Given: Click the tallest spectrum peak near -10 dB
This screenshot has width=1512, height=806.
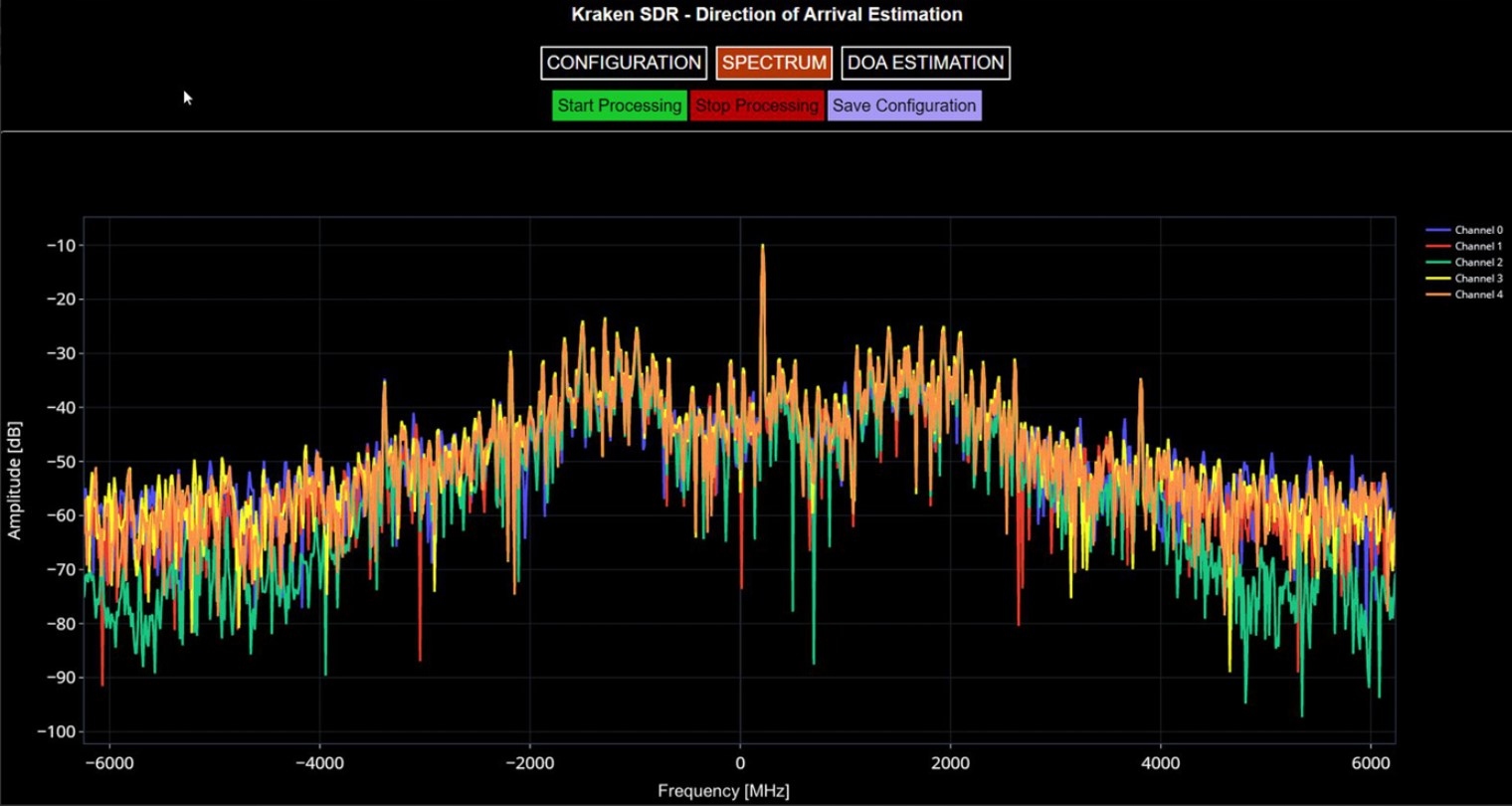Looking at the screenshot, I should pyautogui.click(x=763, y=247).
